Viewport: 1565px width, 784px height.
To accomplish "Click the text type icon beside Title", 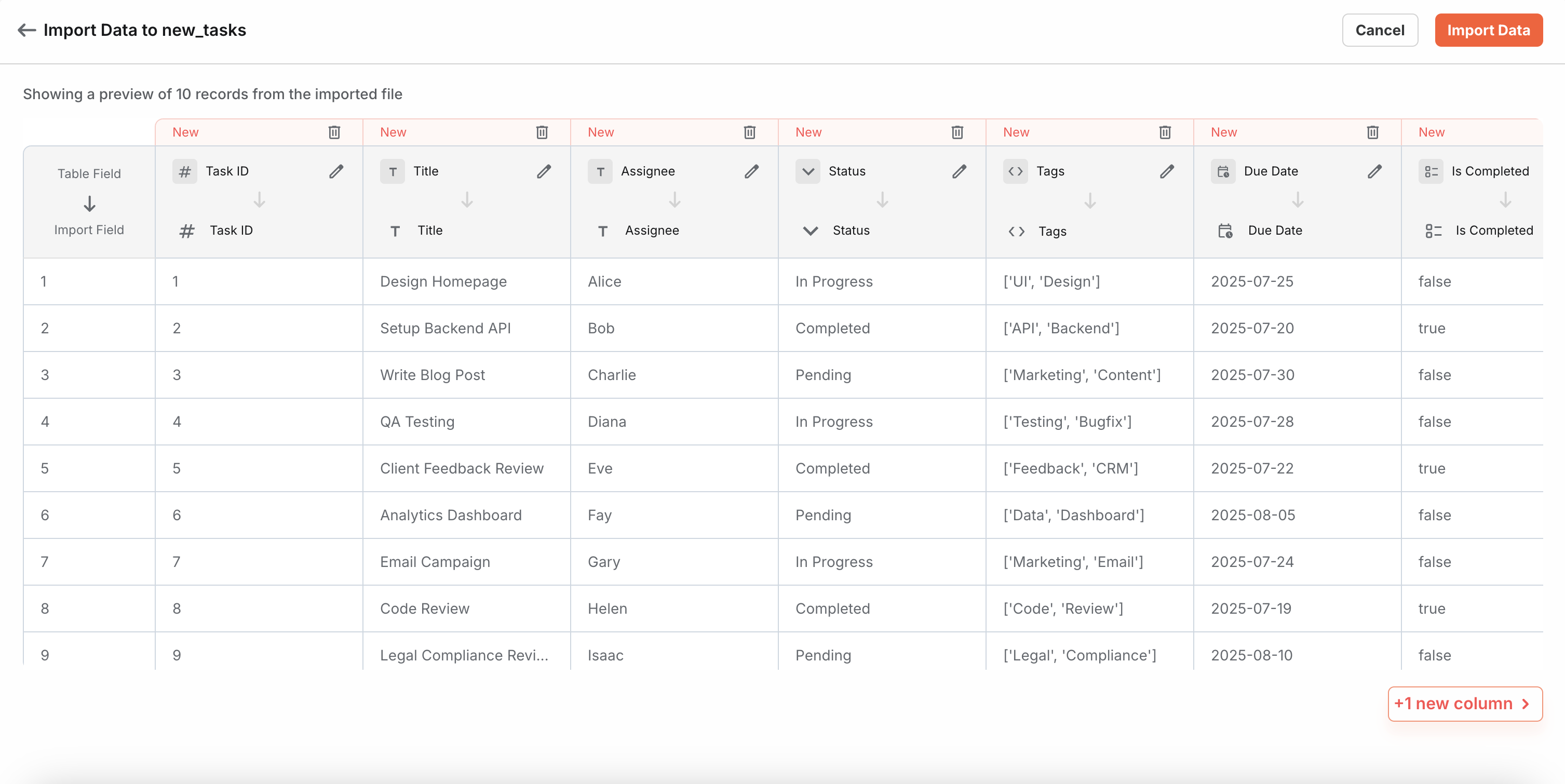I will [393, 171].
